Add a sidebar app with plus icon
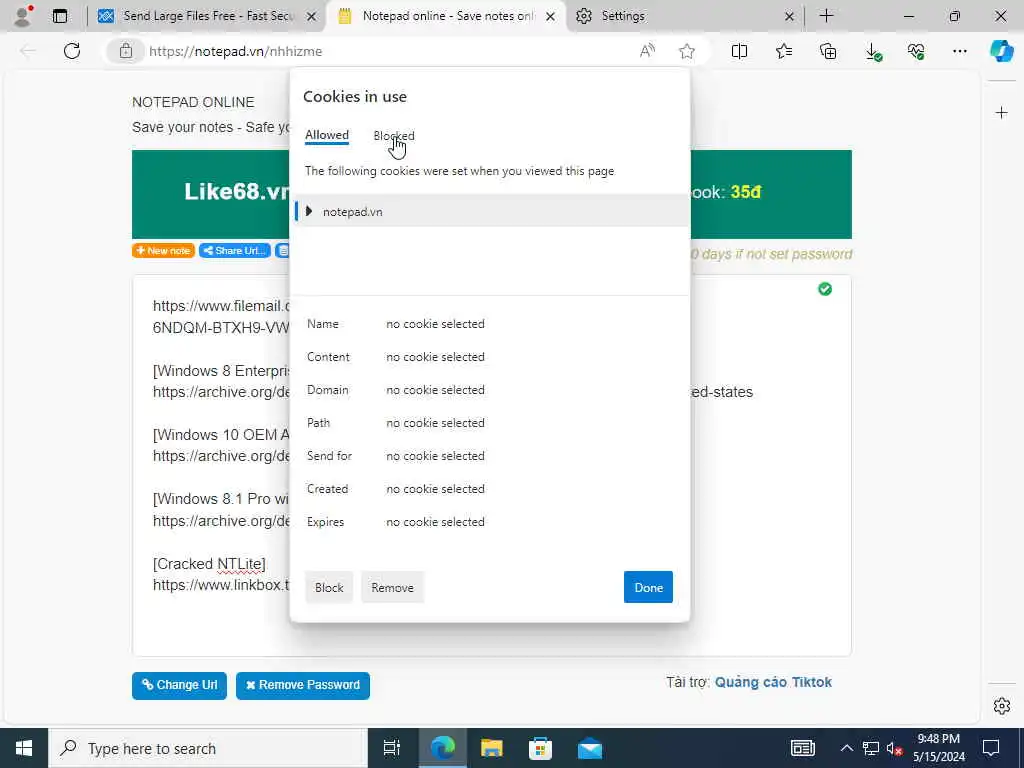Screen dimensions: 1024x768 pos(1002,113)
